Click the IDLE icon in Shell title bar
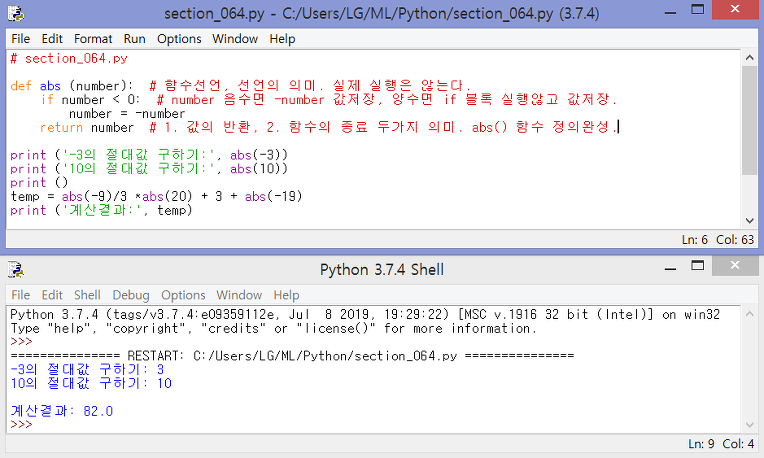 (x=16, y=269)
